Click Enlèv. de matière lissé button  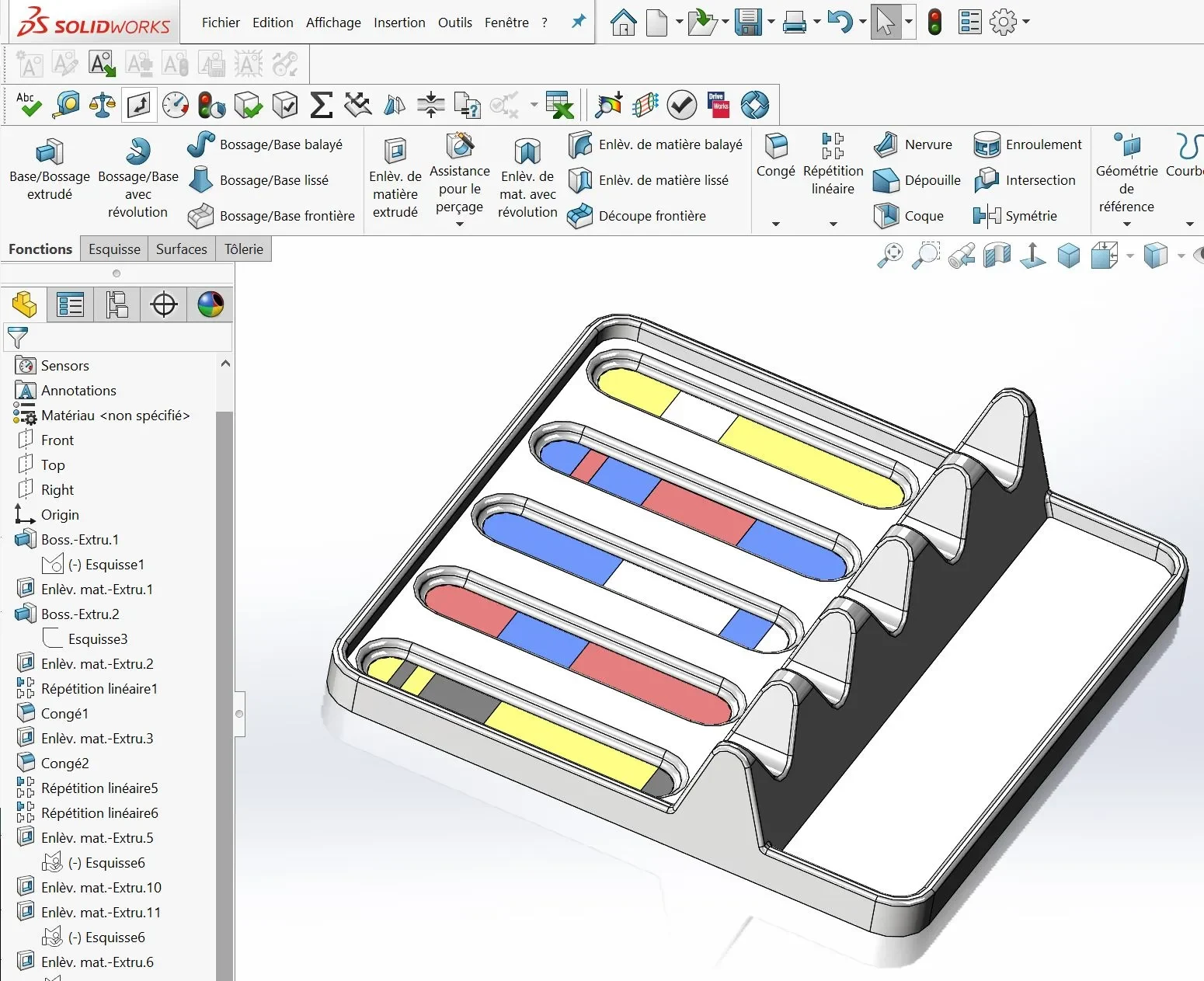(x=649, y=180)
